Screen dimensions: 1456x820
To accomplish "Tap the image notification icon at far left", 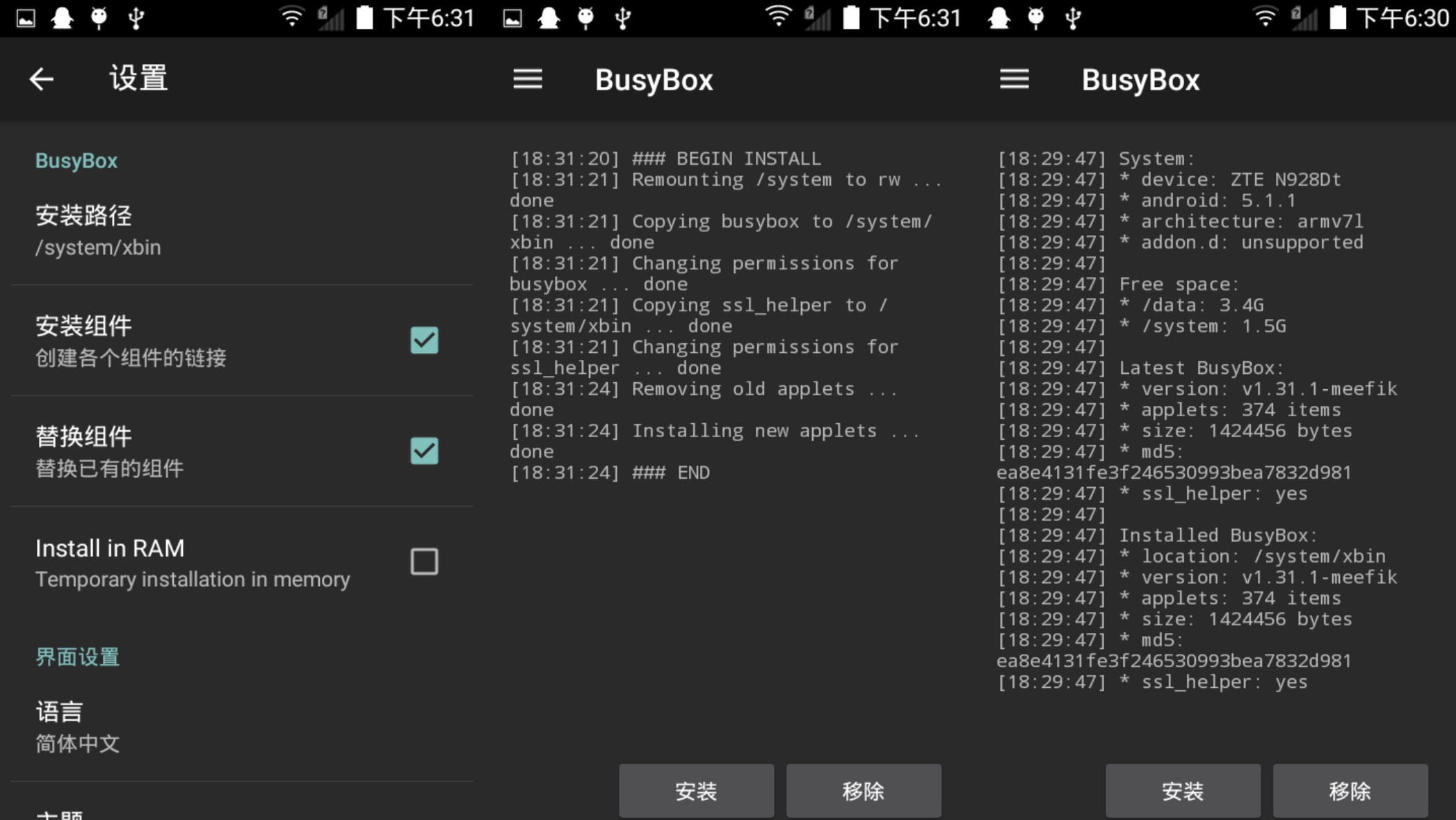I will point(26,18).
